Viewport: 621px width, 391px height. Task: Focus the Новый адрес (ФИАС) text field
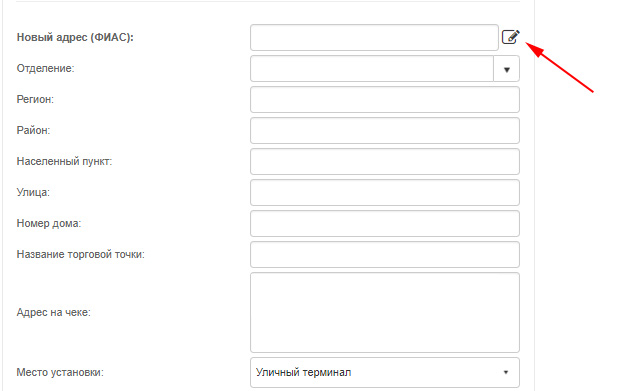click(374, 38)
